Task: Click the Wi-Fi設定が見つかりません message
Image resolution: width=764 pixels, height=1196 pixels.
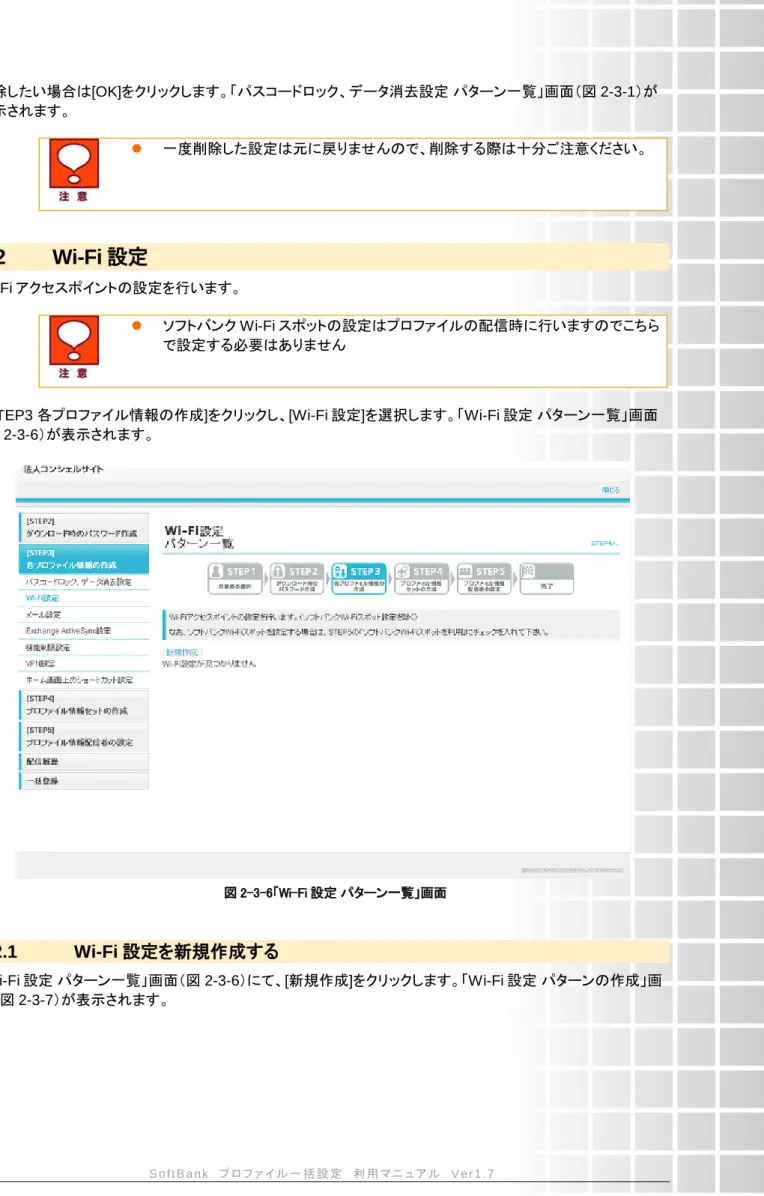Action: click(x=209, y=664)
